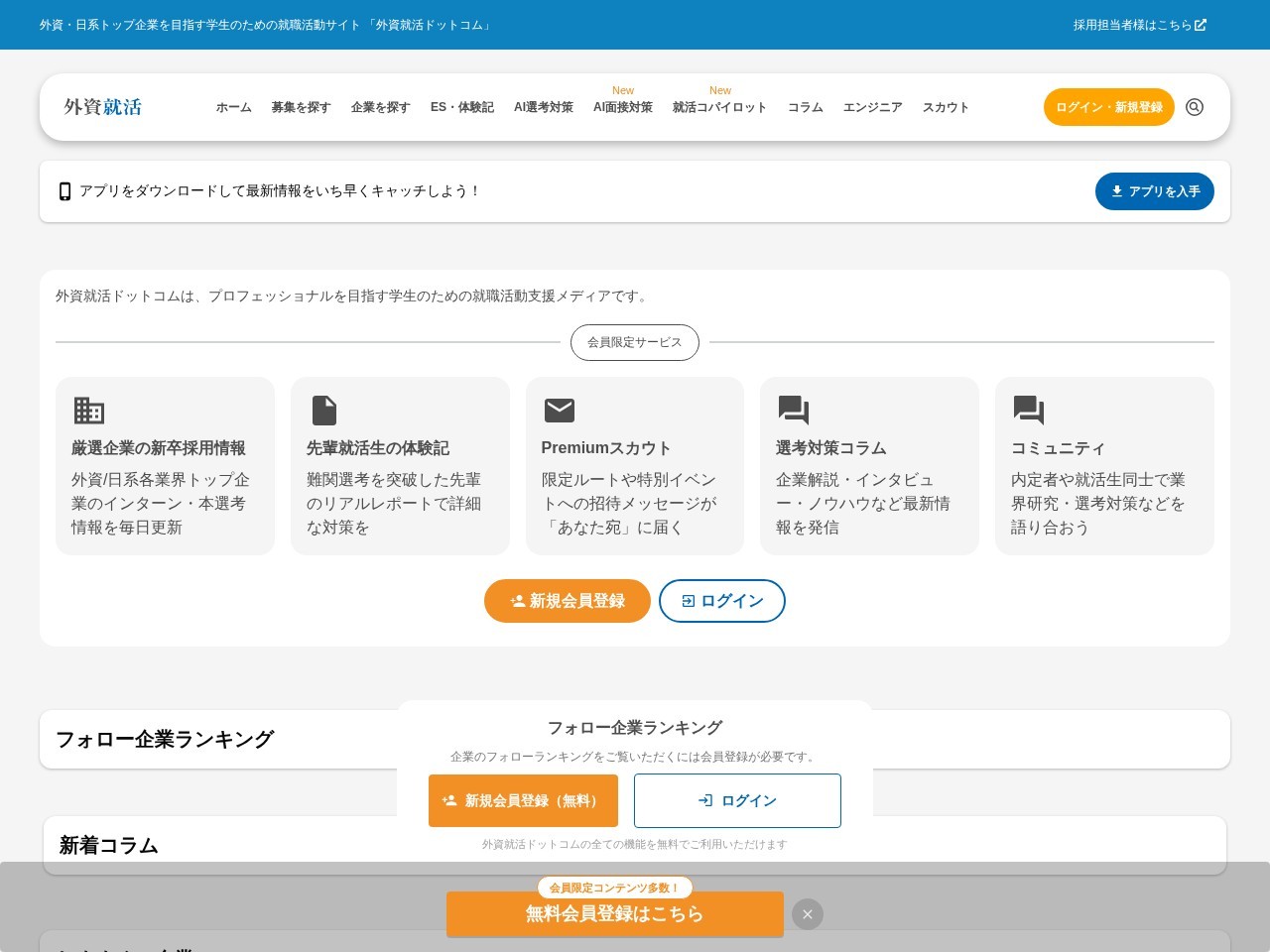Open スカウト in the navigation
The width and height of the screenshot is (1270, 952).
[946, 107]
